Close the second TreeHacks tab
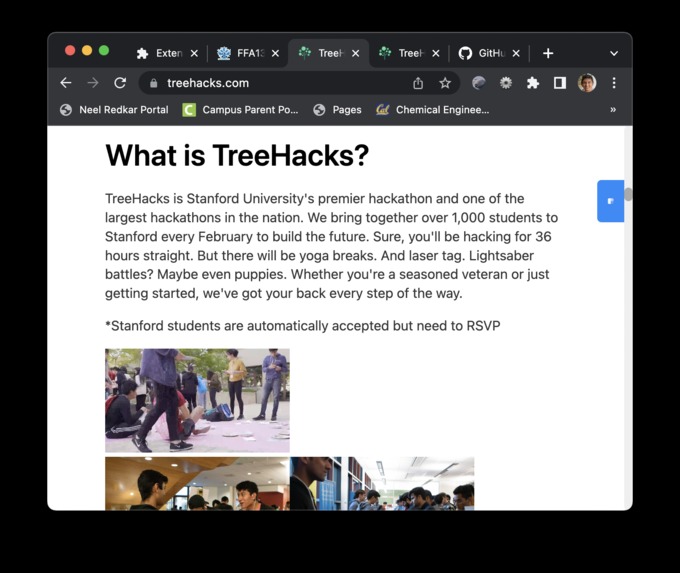The width and height of the screenshot is (680, 573). pos(436,53)
